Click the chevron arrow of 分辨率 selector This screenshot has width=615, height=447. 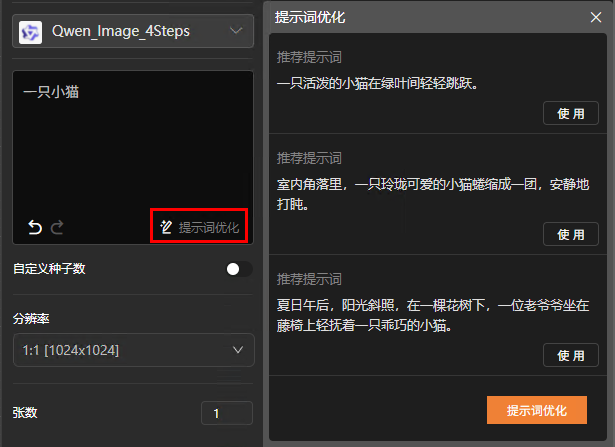[x=238, y=350]
